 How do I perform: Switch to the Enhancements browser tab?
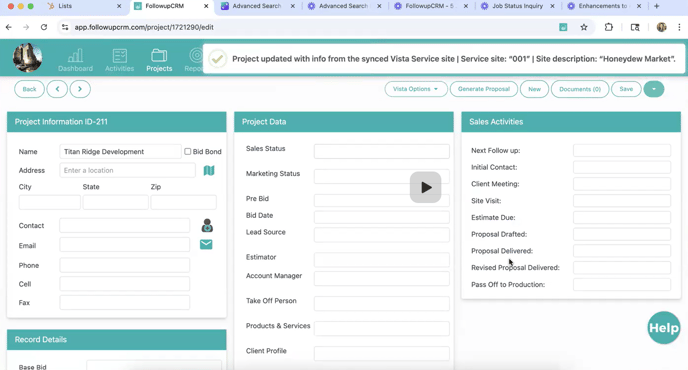point(604,6)
